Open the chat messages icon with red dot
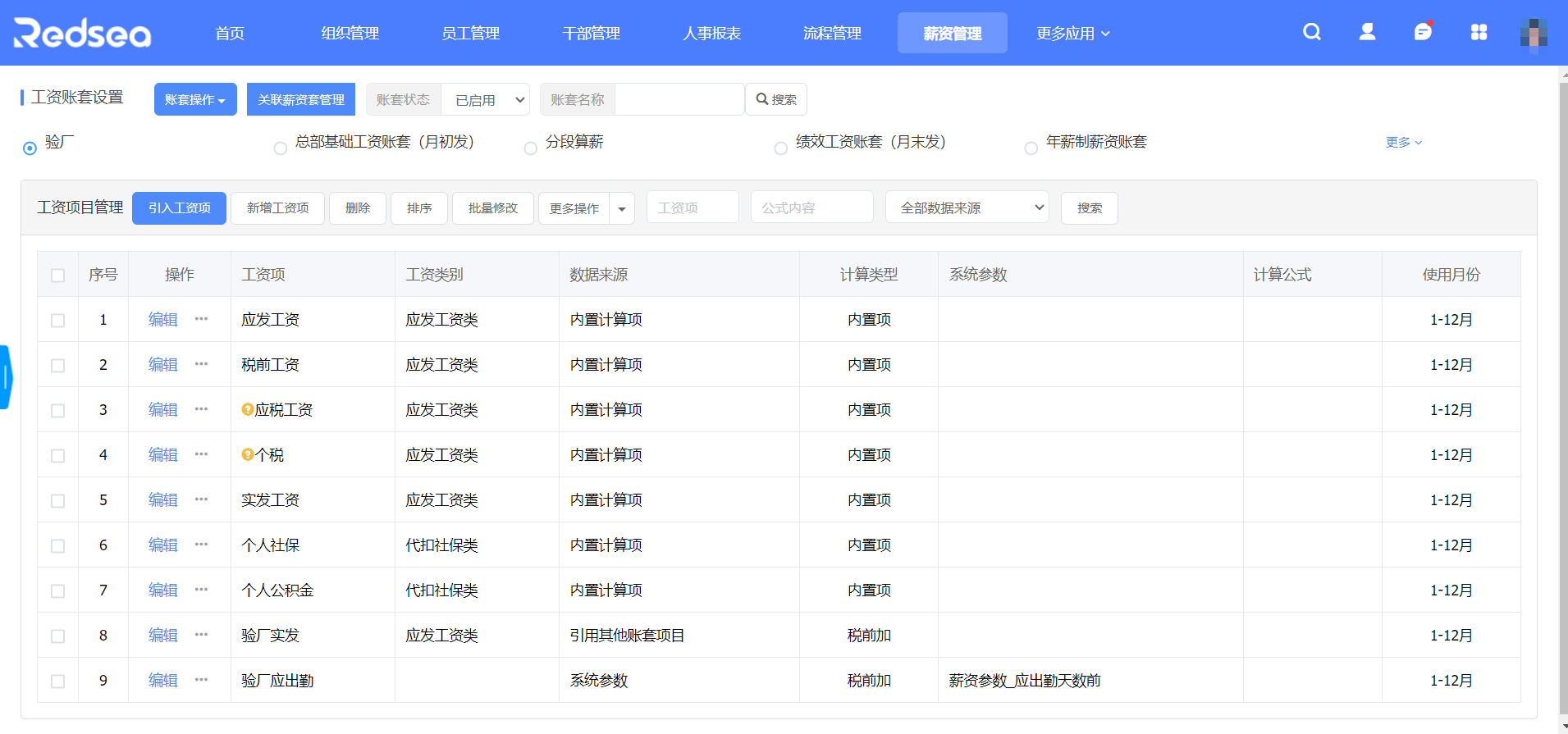The height and width of the screenshot is (734, 1568). pyautogui.click(x=1423, y=32)
